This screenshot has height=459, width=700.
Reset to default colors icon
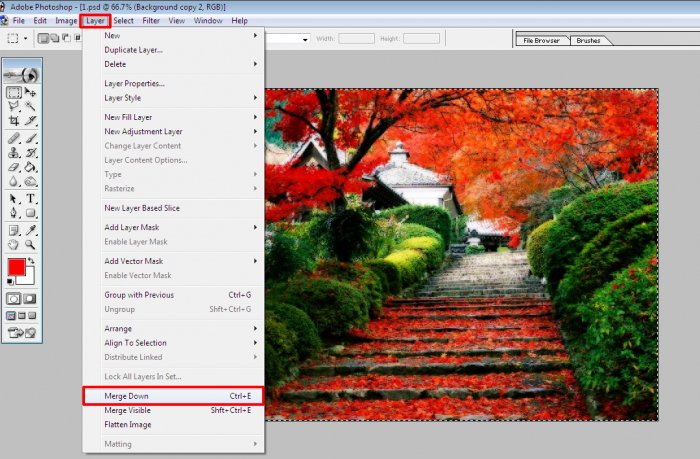[10, 281]
